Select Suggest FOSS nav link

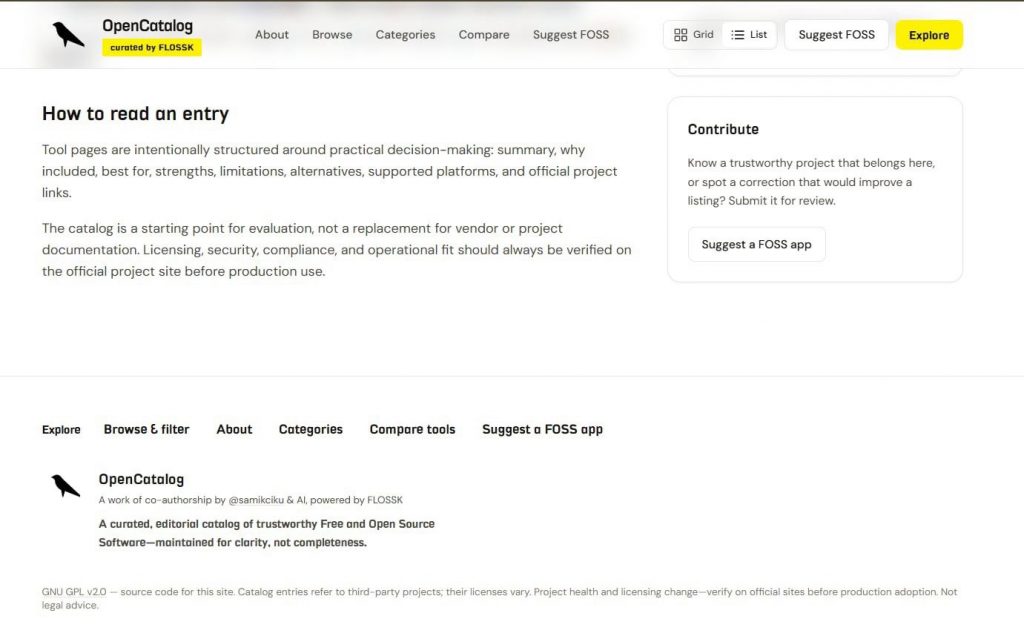tap(571, 35)
